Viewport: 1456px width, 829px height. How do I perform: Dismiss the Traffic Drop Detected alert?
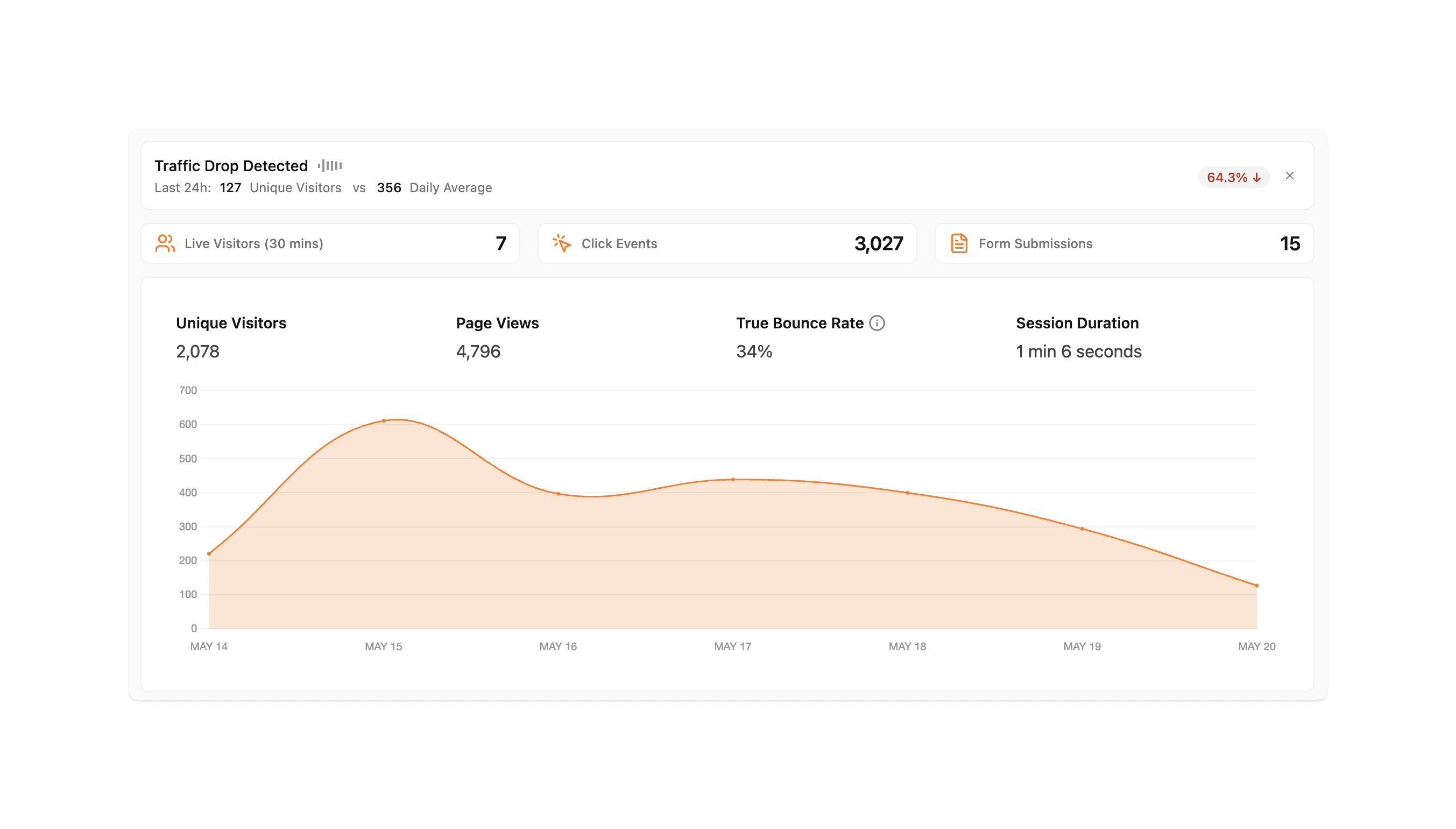[x=1289, y=176]
